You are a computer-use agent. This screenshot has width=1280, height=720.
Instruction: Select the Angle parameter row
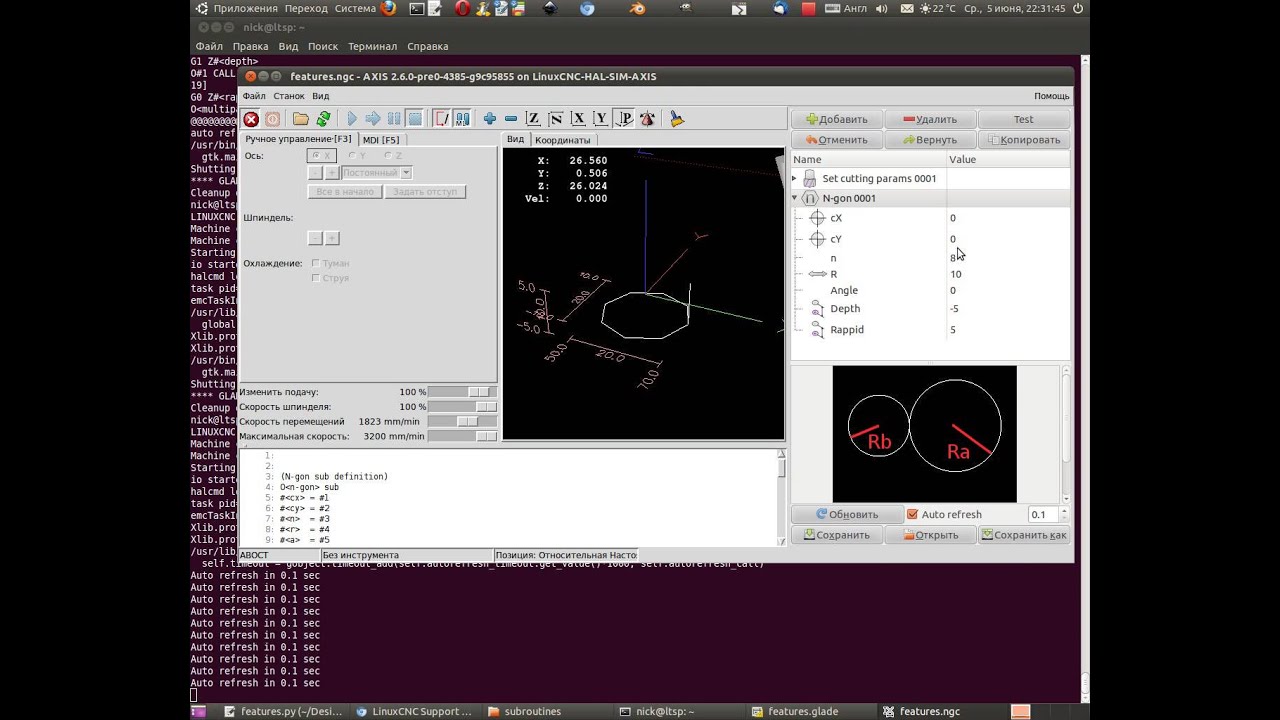[930, 290]
